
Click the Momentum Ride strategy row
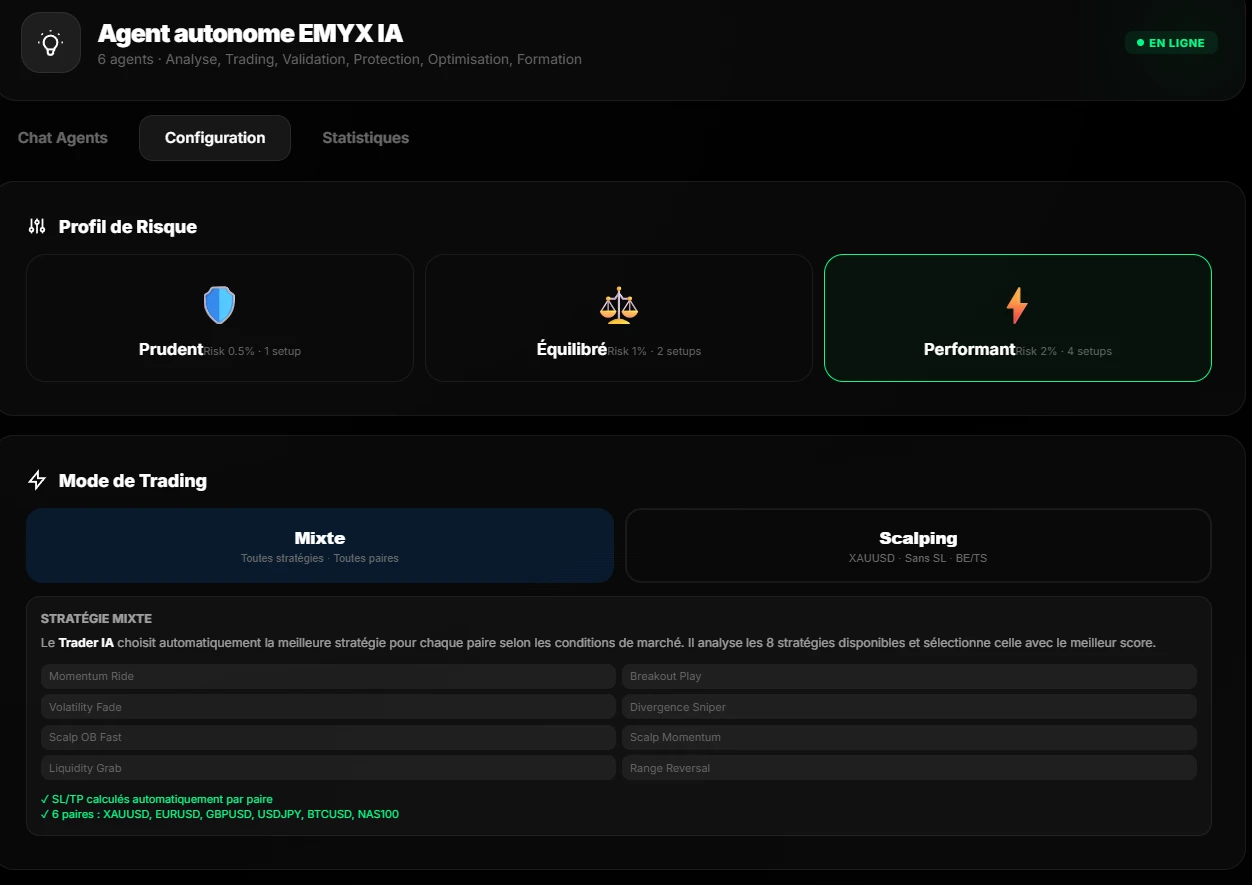click(x=328, y=676)
